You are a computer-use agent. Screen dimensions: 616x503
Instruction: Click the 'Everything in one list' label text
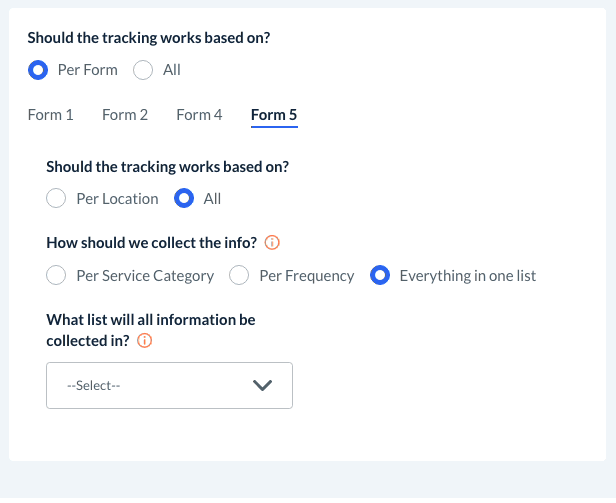click(467, 275)
